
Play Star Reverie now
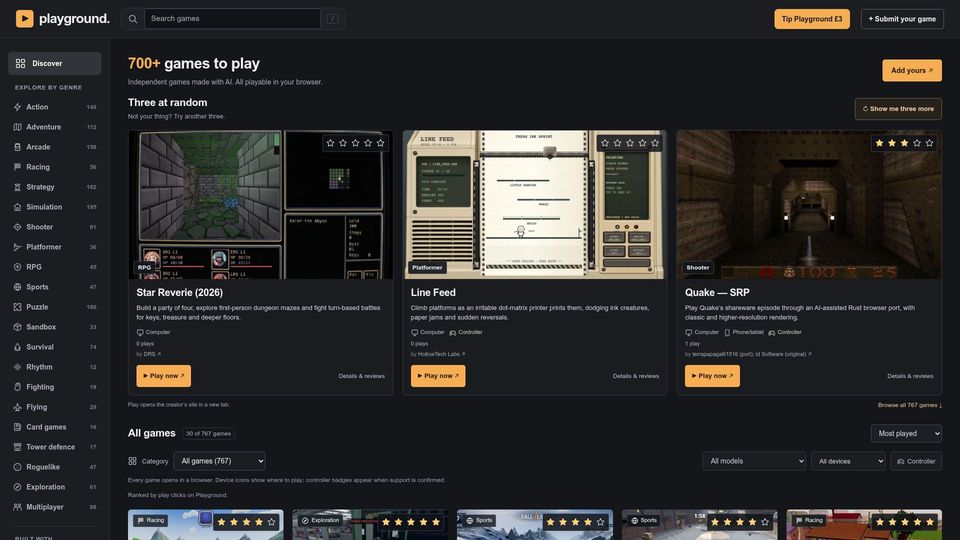(x=163, y=376)
